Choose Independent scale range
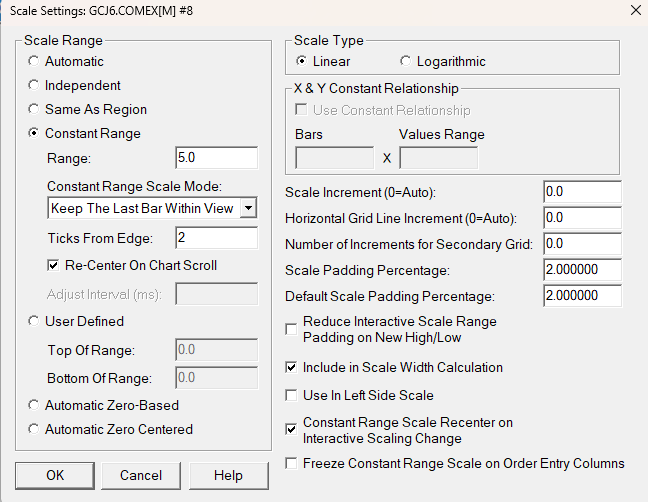648x502 pixels. [35, 86]
